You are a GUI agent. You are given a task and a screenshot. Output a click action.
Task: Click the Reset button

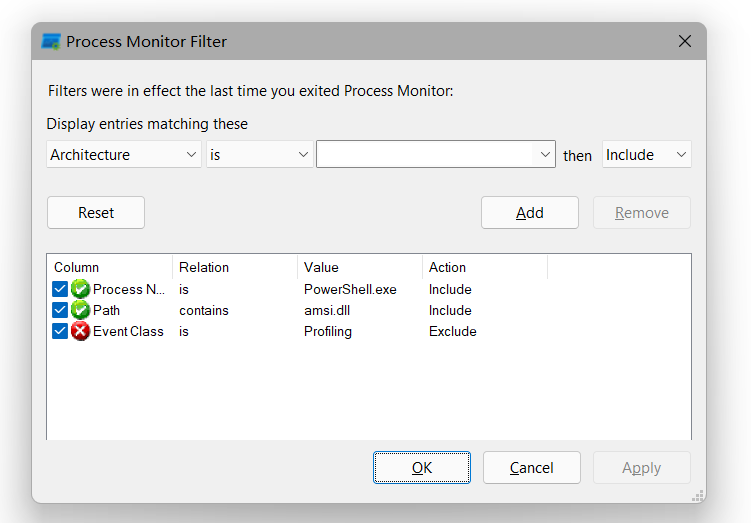coord(96,213)
